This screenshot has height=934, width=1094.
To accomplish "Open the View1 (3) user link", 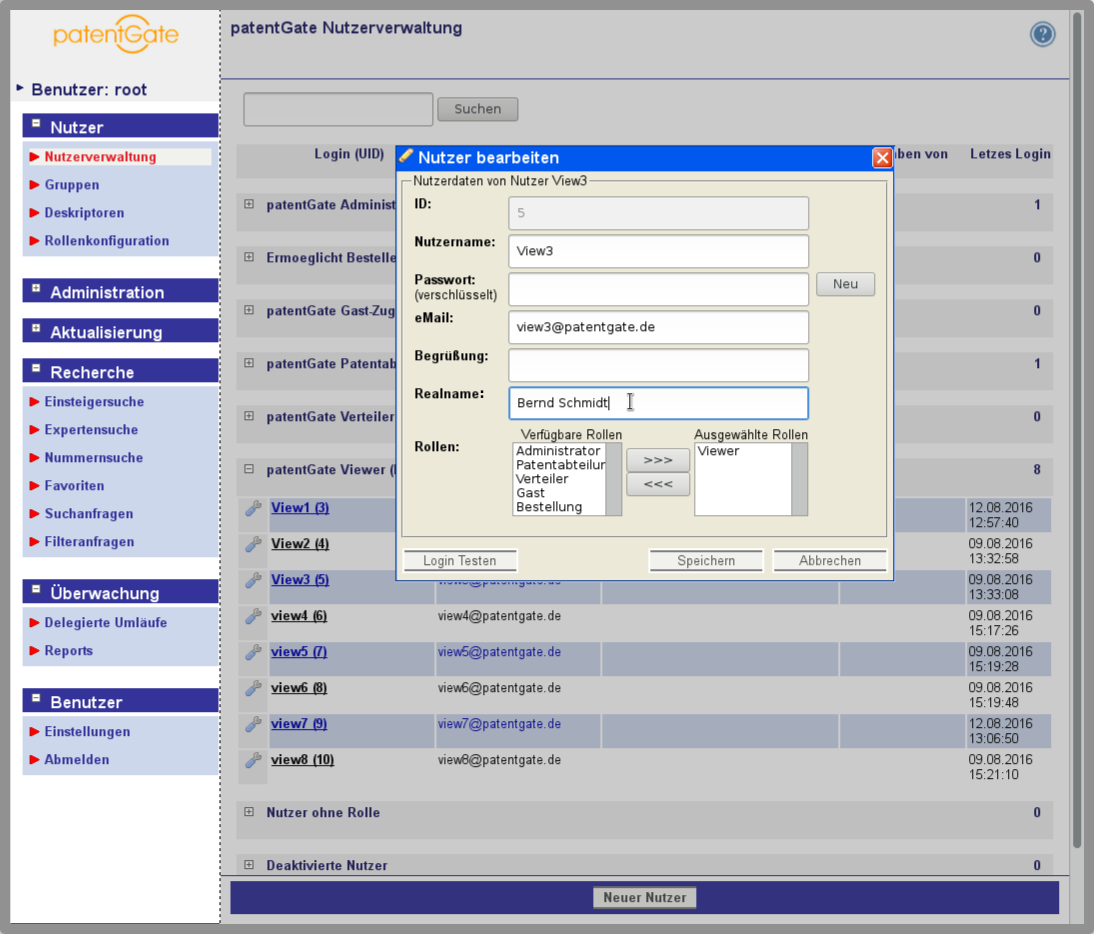I will click(x=300, y=508).
